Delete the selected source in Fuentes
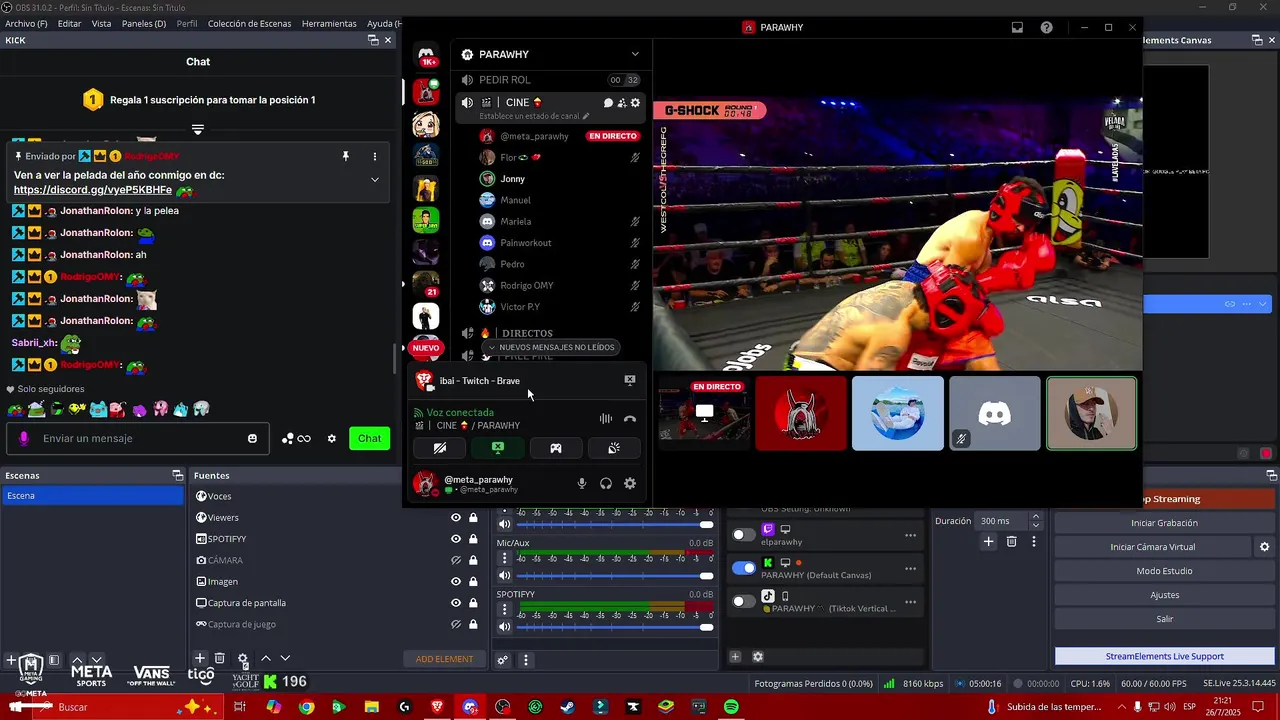 220,658
